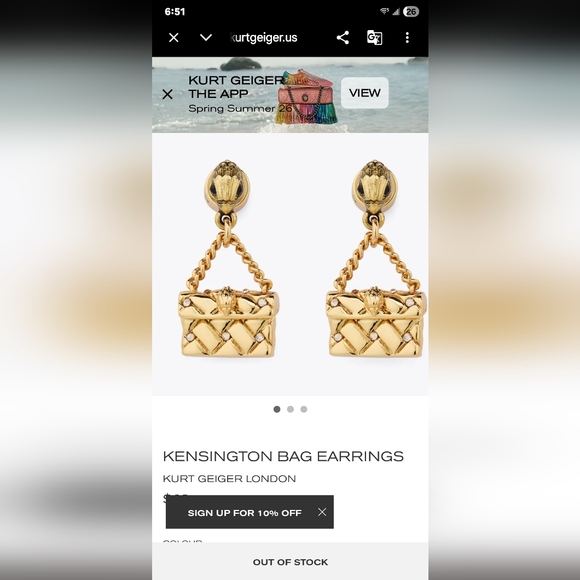Image resolution: width=580 pixels, height=580 pixels.
Task: Open the share icon
Action: [343, 37]
